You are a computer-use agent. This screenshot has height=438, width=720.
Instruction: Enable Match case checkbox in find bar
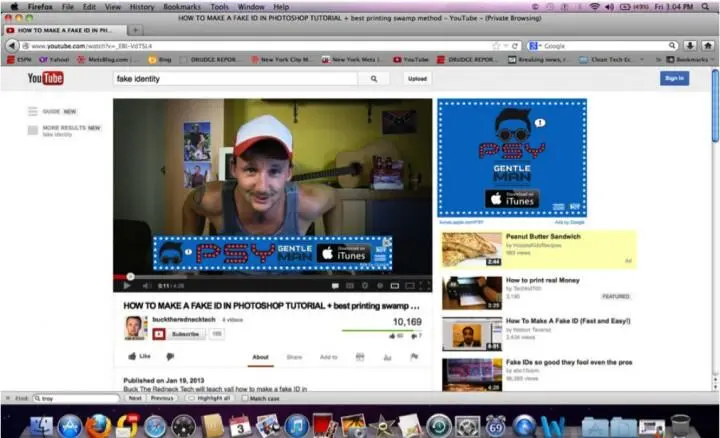[245, 399]
